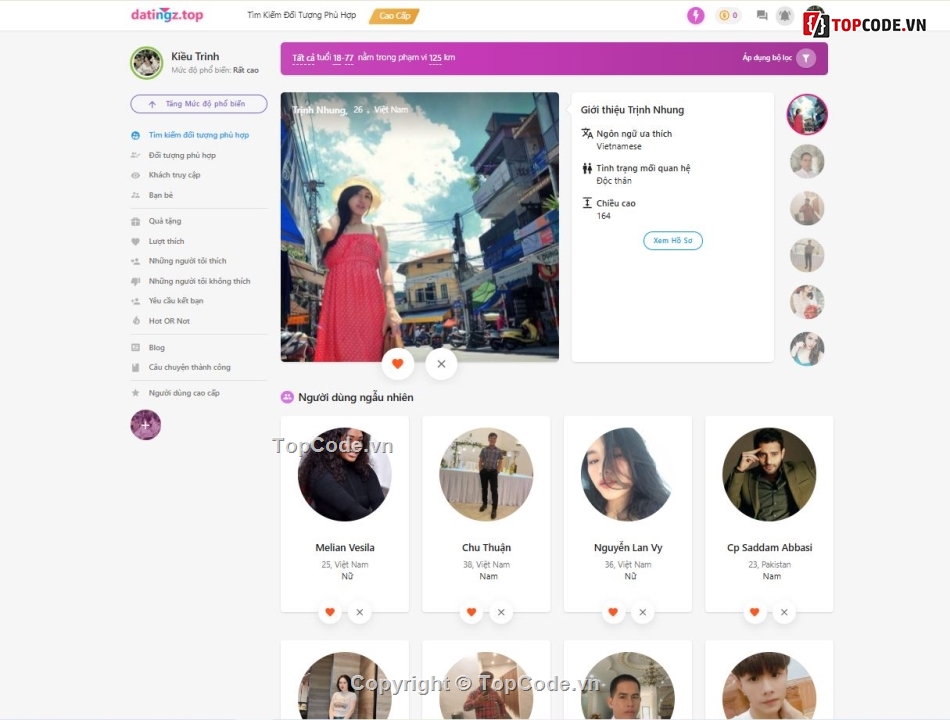Like Nguyễn Lan Vy with the heart icon
950x720 pixels.
[x=613, y=612]
